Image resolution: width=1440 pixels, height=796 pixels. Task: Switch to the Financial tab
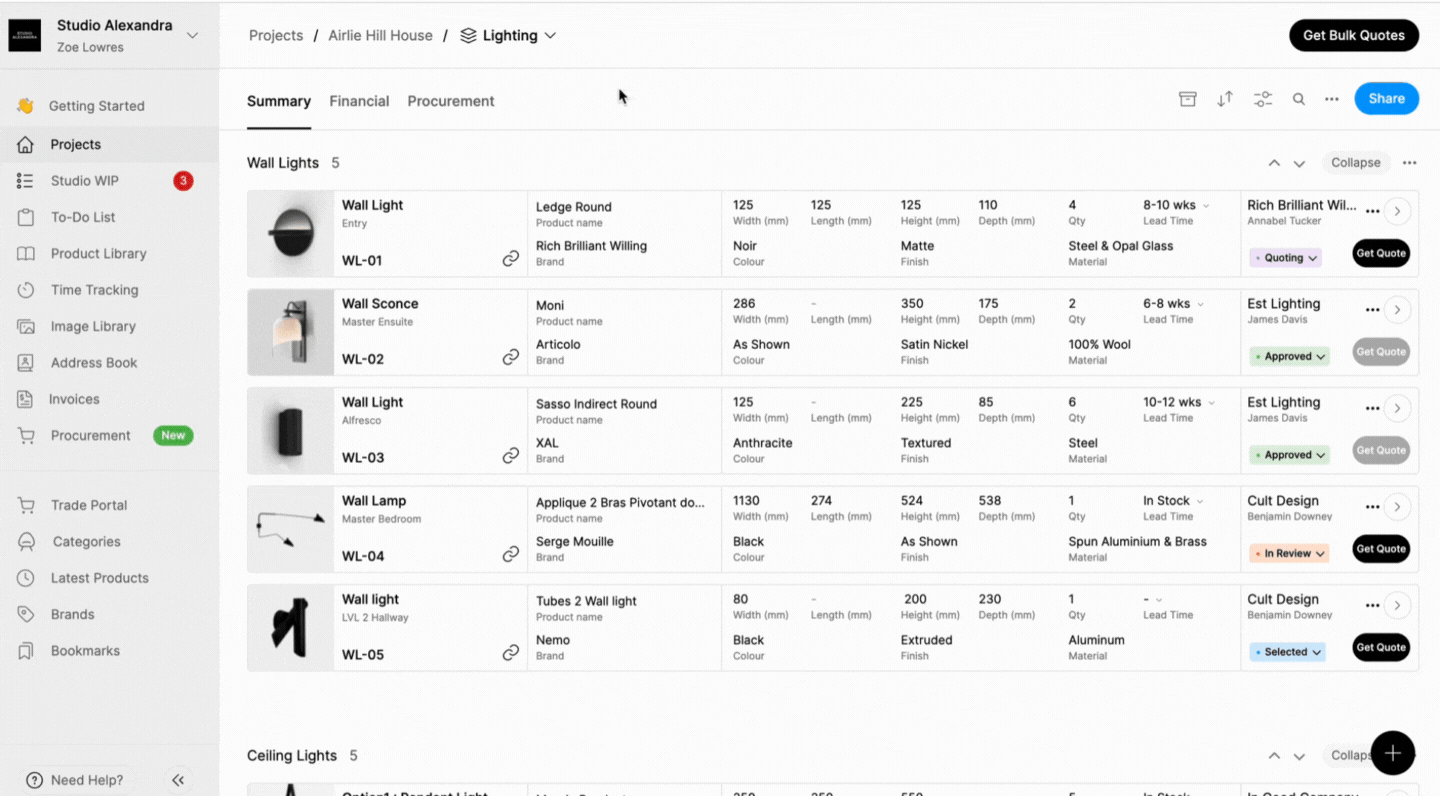point(359,101)
